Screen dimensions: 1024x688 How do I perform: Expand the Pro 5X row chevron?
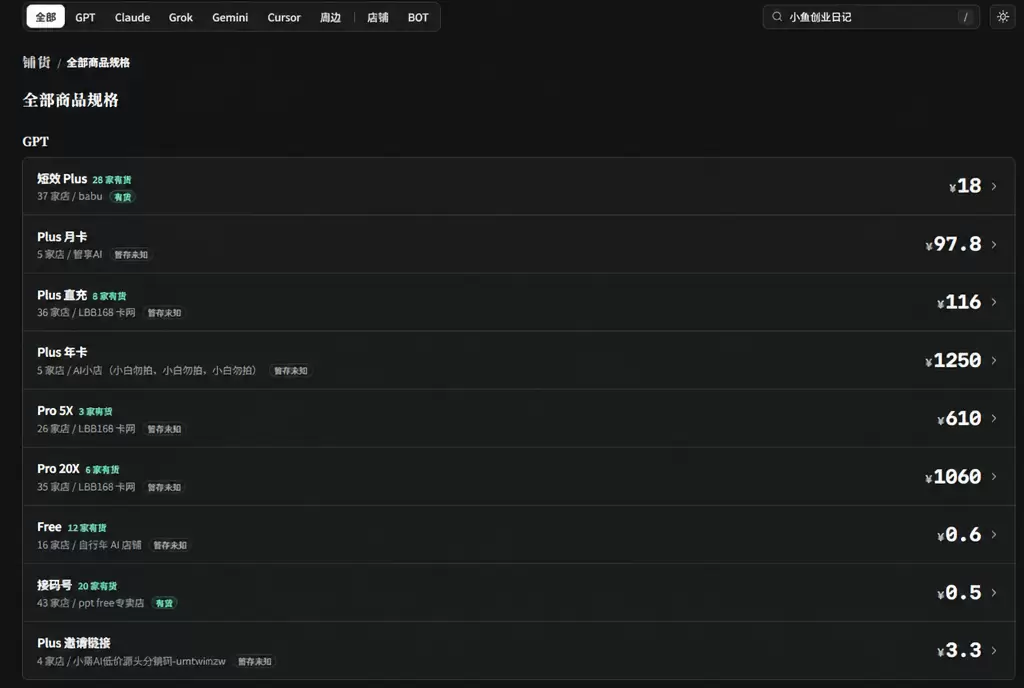[994, 418]
